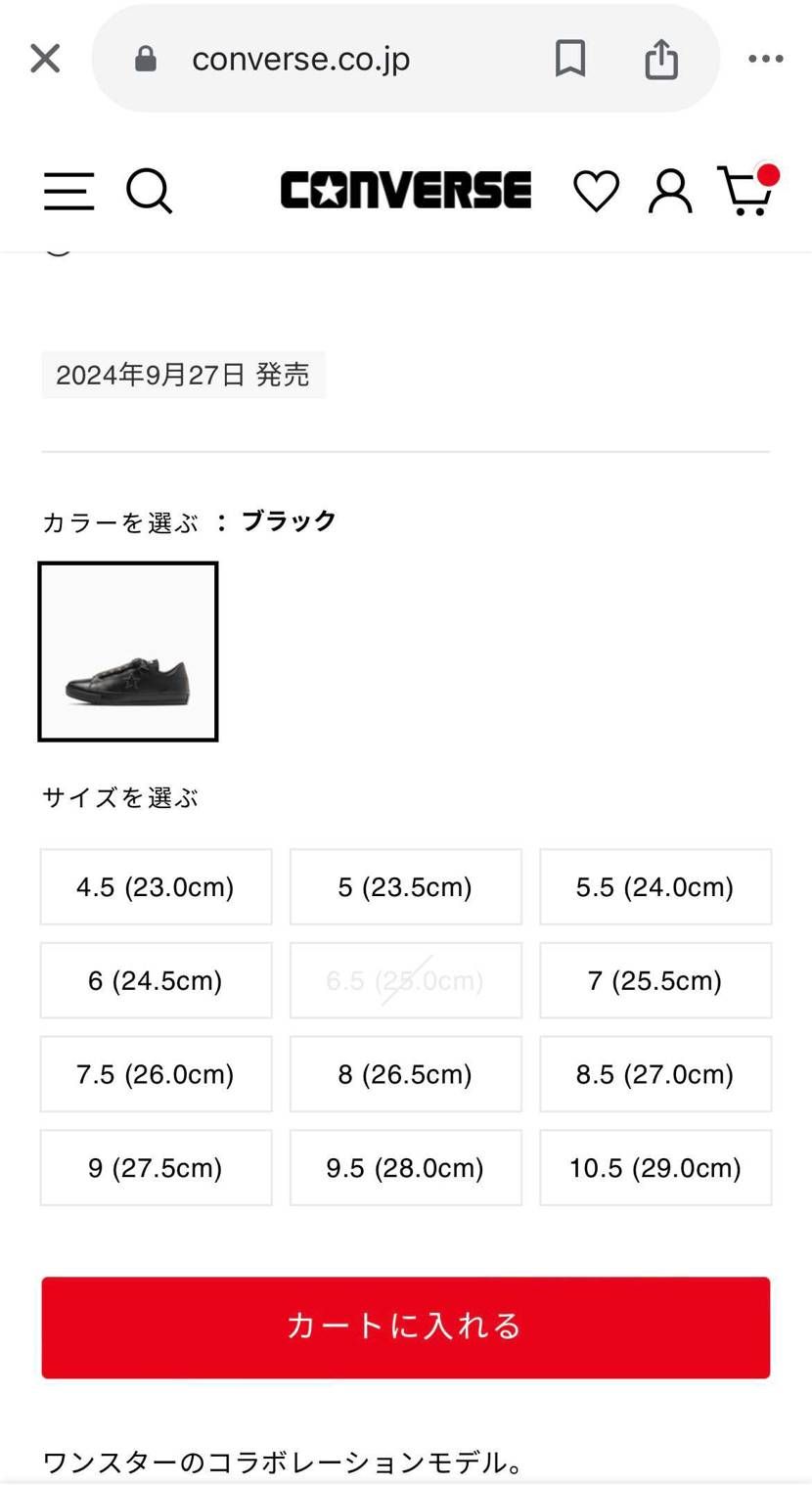
Task: Open the three-dot browser menu
Action: [765, 59]
